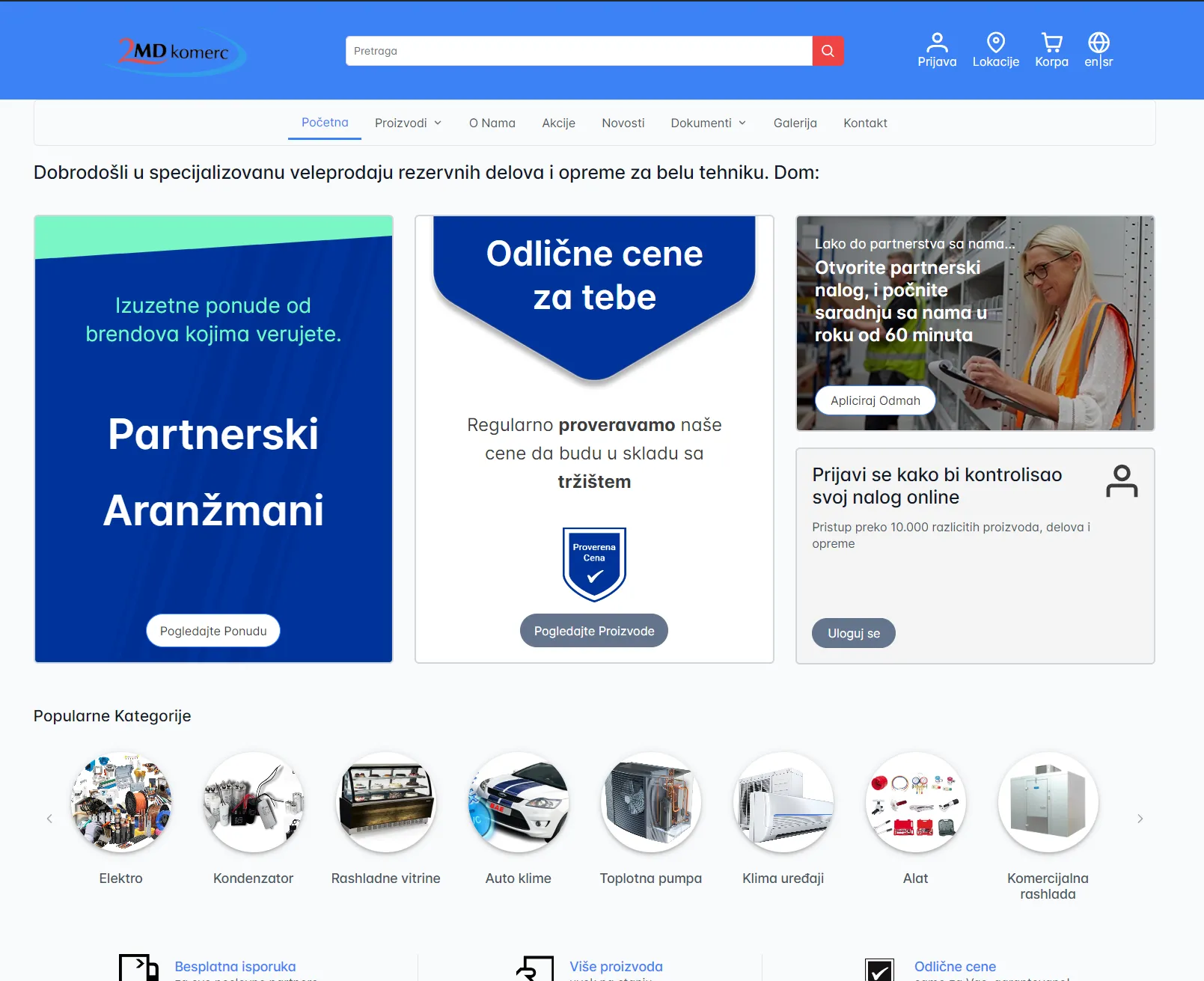Click the red search magnifier button
The height and width of the screenshot is (981, 1204).
(828, 51)
